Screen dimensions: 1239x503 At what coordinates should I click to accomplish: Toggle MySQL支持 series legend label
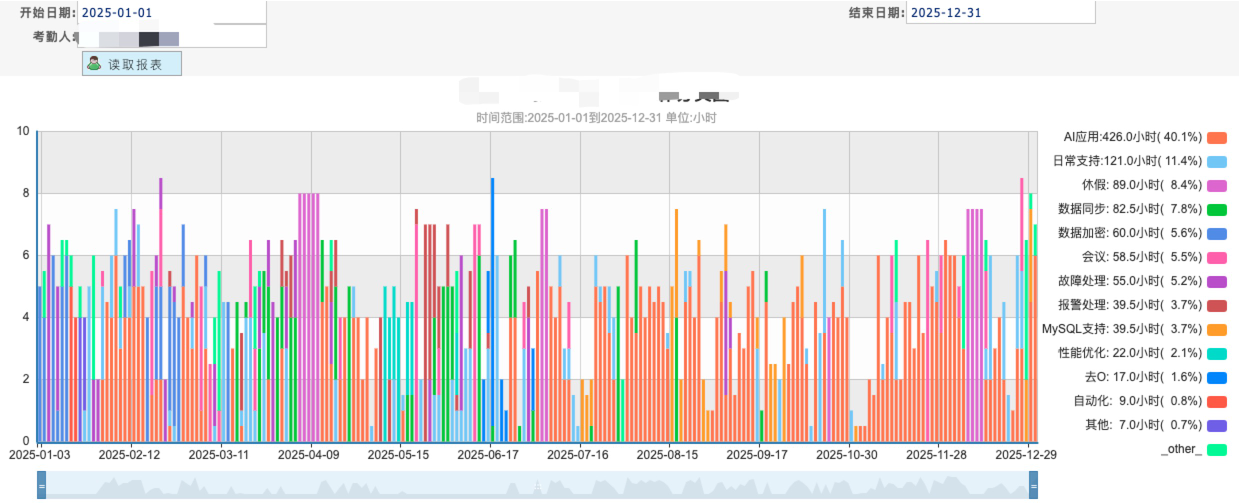[1120, 329]
